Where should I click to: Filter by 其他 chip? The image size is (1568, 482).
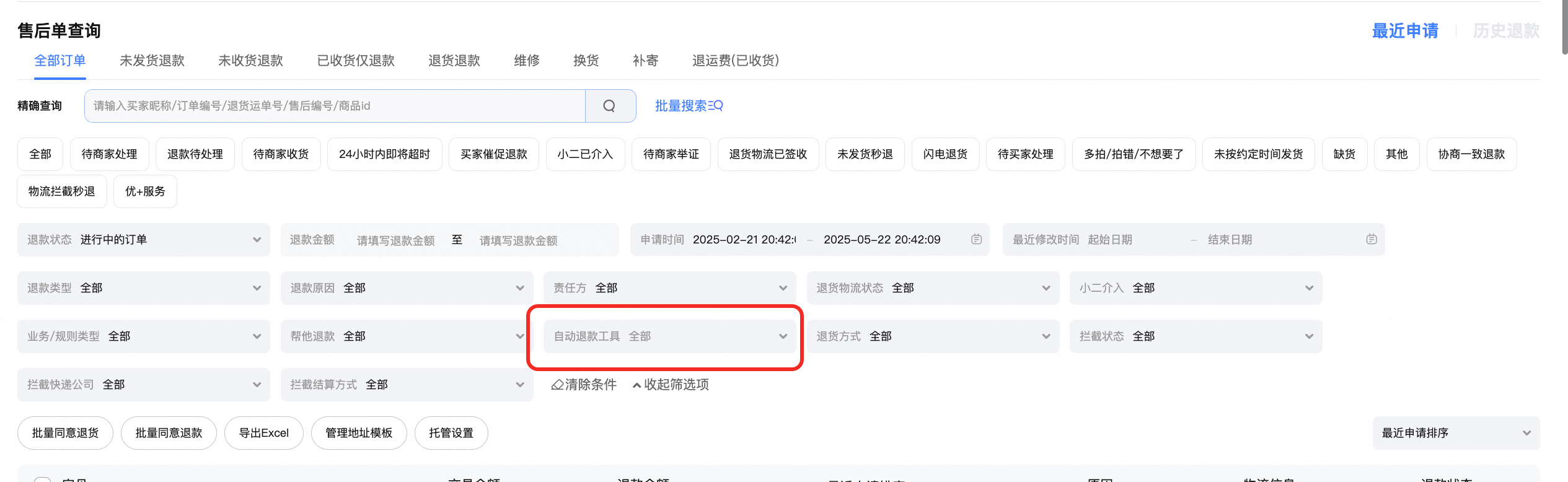point(1397,154)
